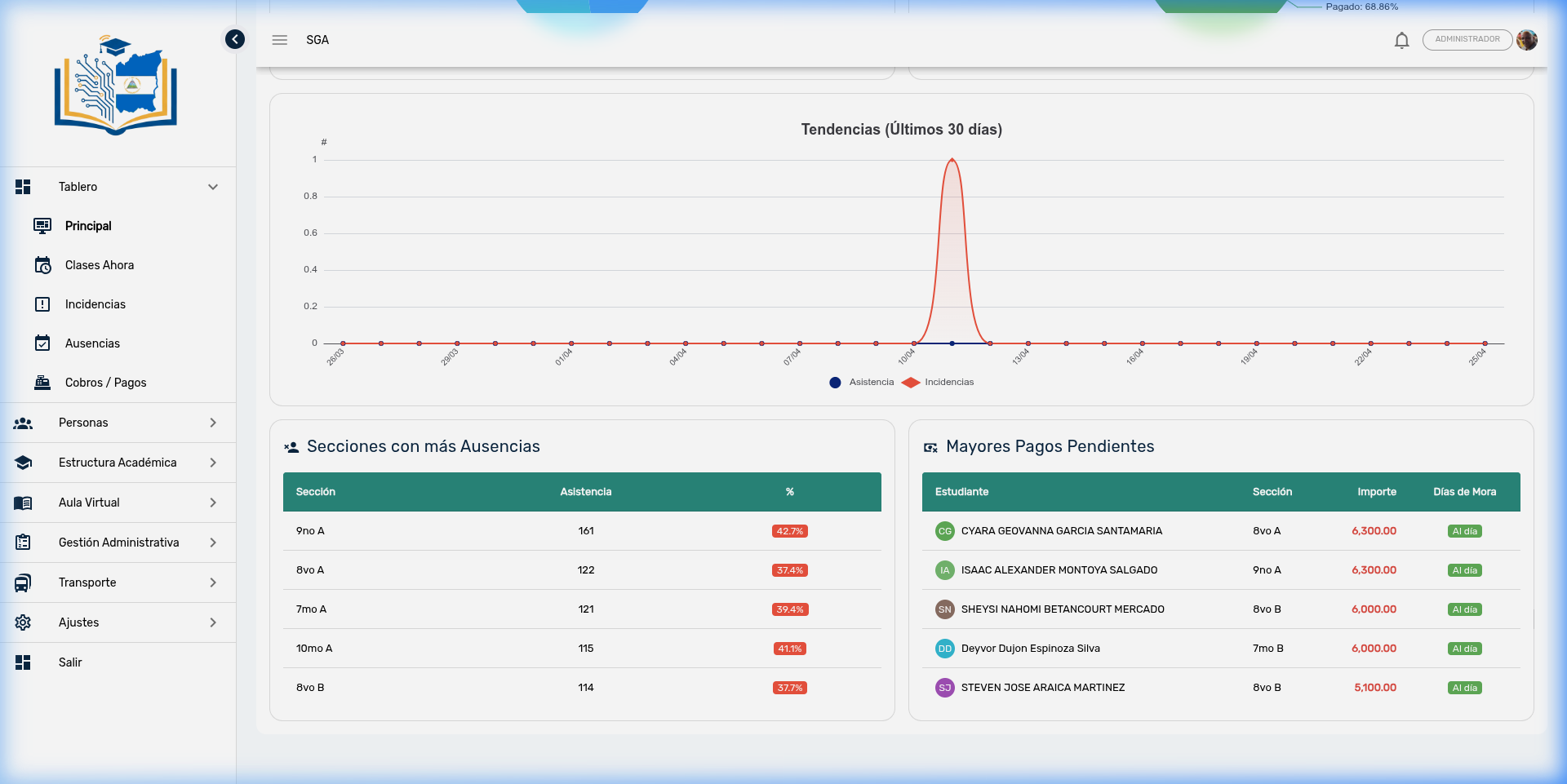Image resolution: width=1567 pixels, height=784 pixels.
Task: Toggle Asistencia series in chart legend
Action: [x=862, y=383]
